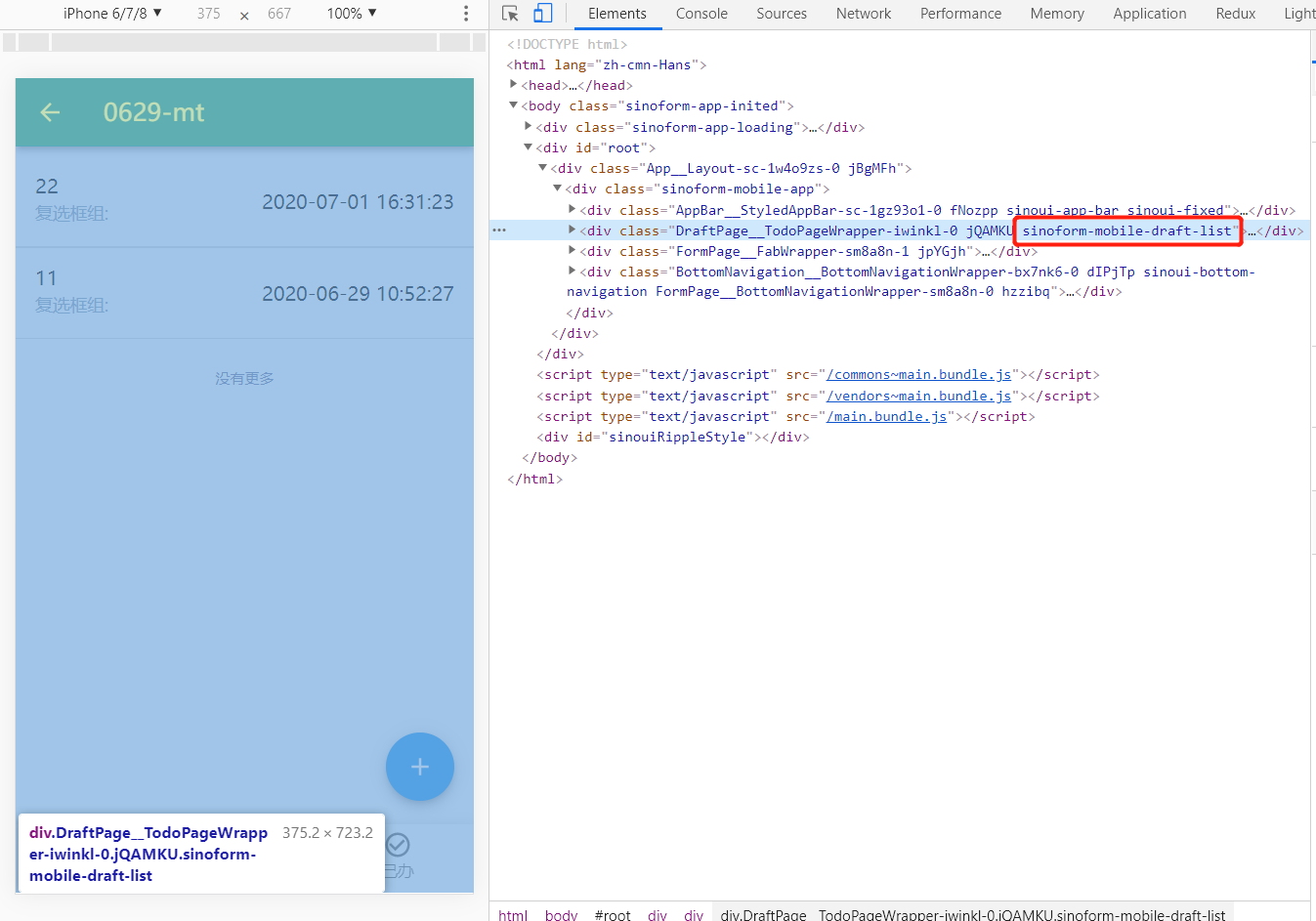Open the /vendors~main.bundle.js link

(918, 396)
